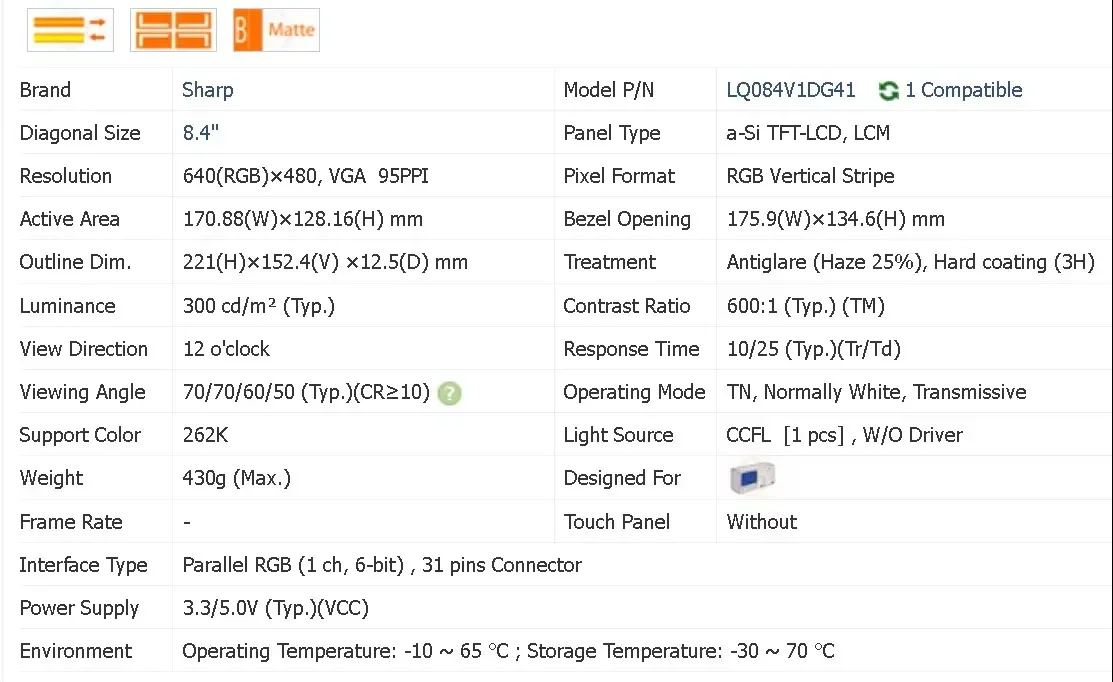
Task: Click the orange panel layout icon
Action: [173, 30]
